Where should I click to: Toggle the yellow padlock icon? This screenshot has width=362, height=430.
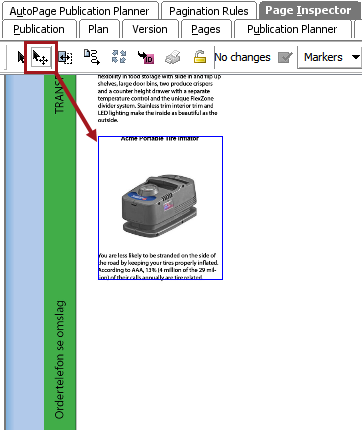200,57
